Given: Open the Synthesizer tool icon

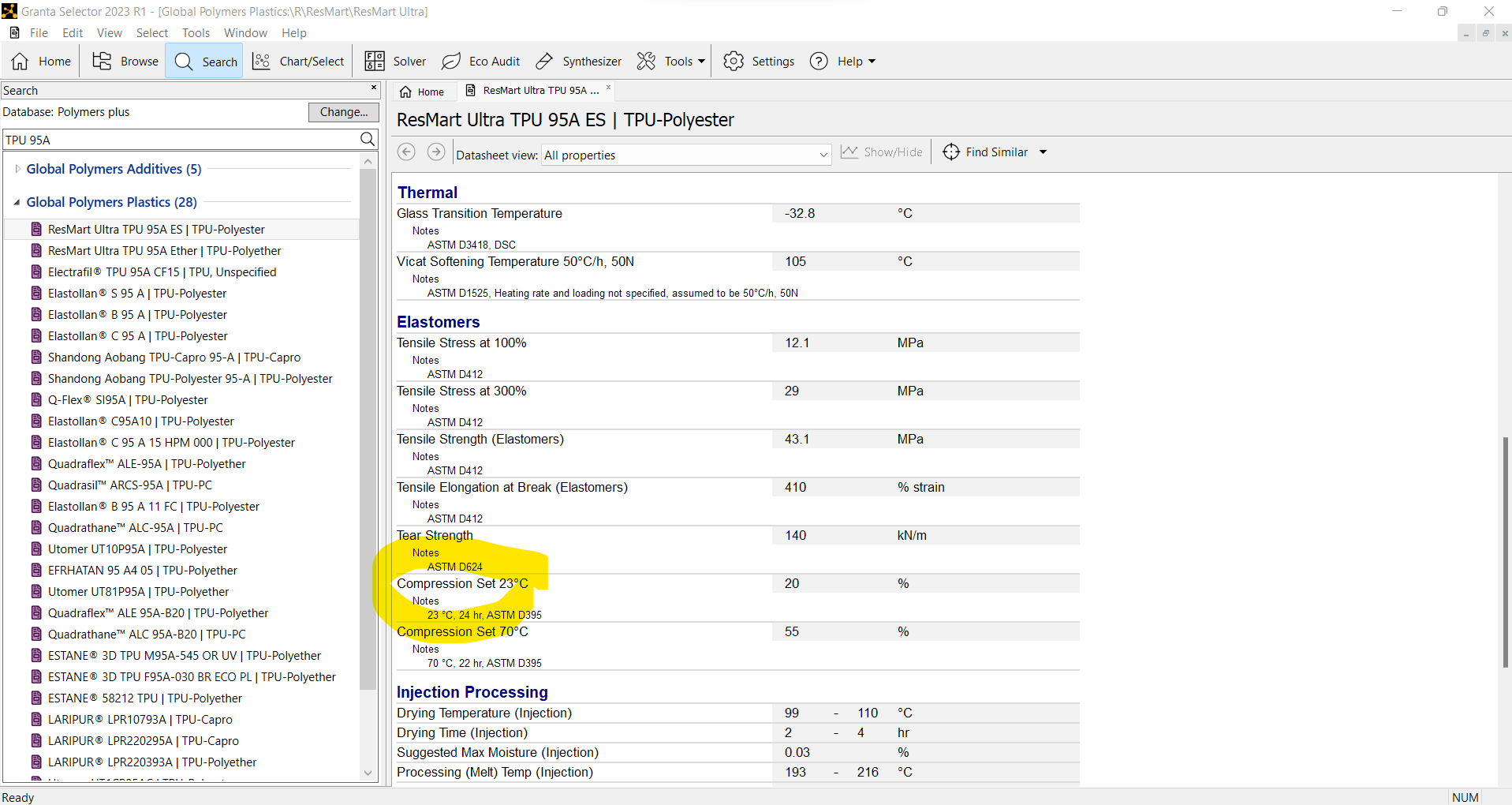Looking at the screenshot, I should (x=544, y=62).
